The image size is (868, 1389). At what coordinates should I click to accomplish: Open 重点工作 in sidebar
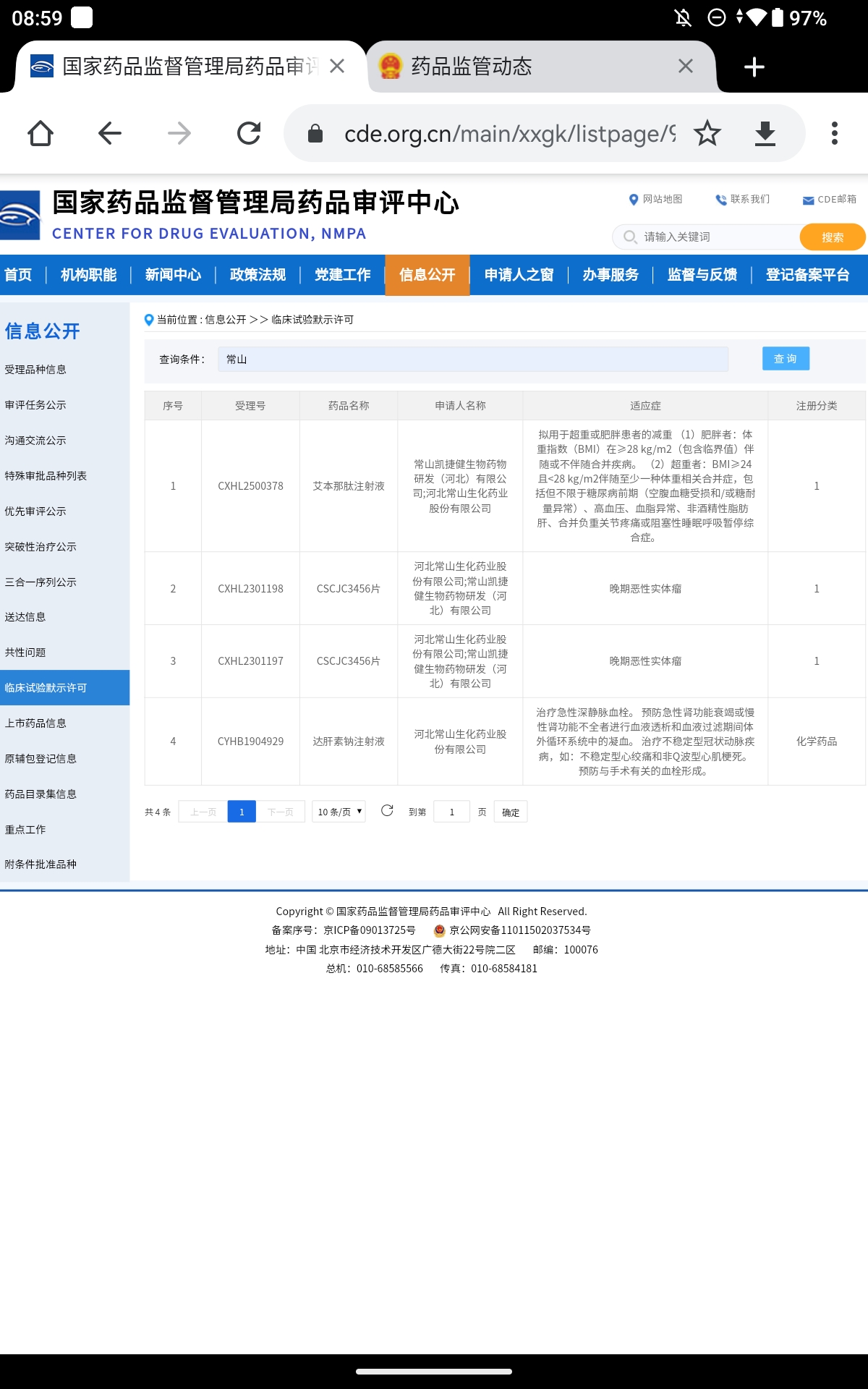[25, 830]
